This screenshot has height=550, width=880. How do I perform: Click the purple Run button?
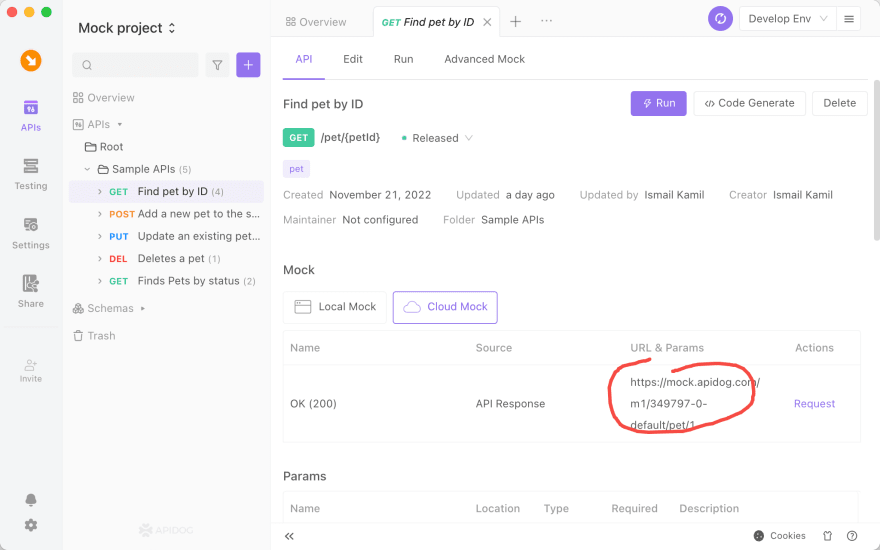coord(658,103)
